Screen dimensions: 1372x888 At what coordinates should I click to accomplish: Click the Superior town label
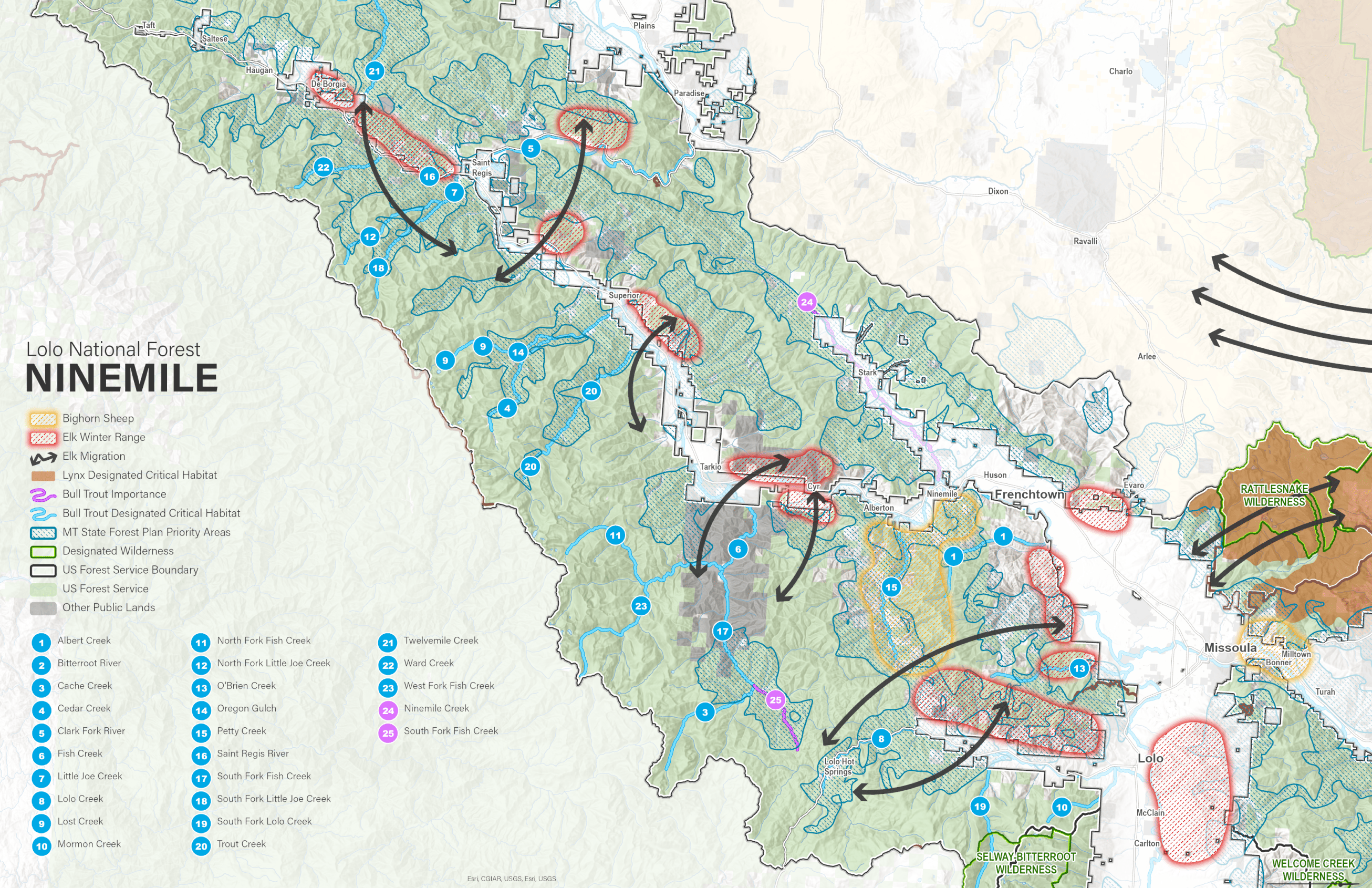(623, 295)
